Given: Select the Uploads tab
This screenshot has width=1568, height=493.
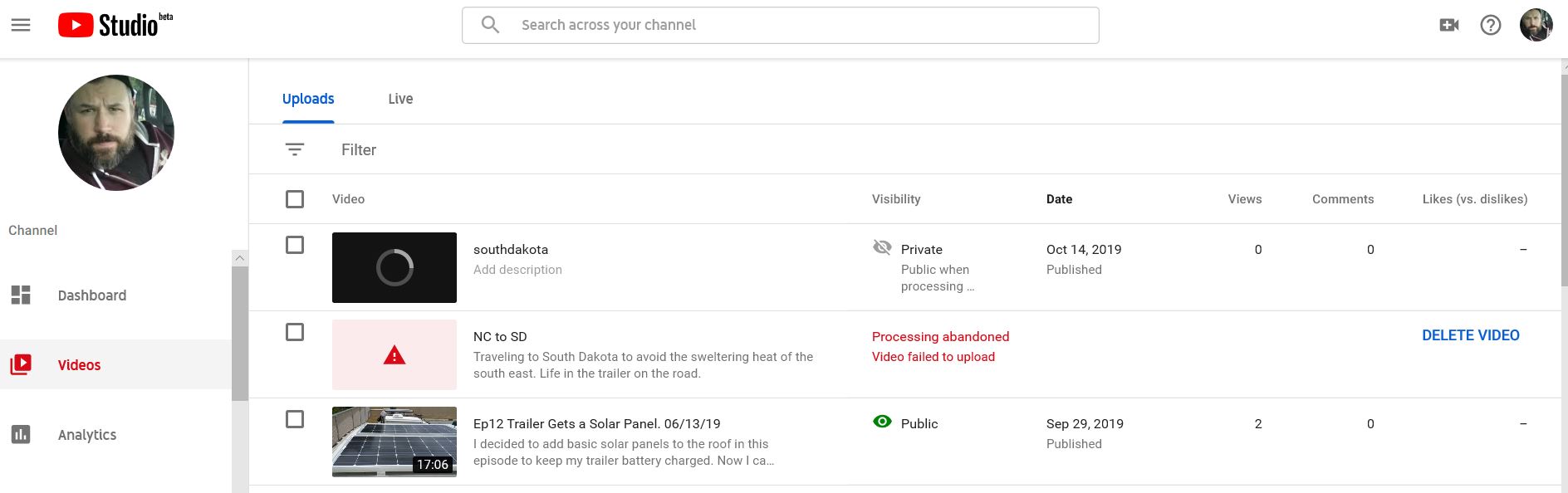Looking at the screenshot, I should click(308, 99).
